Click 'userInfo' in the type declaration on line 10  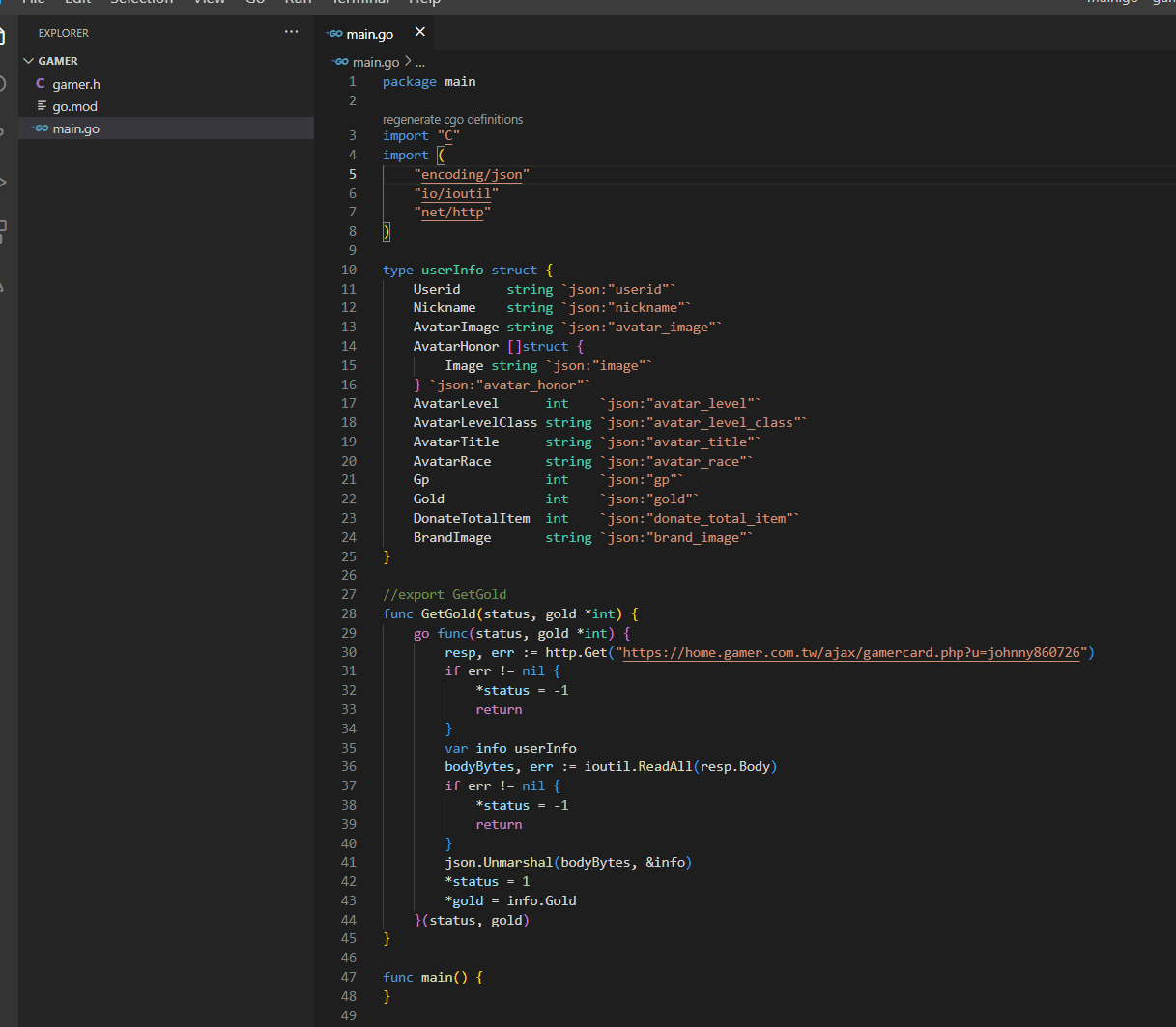coord(452,271)
